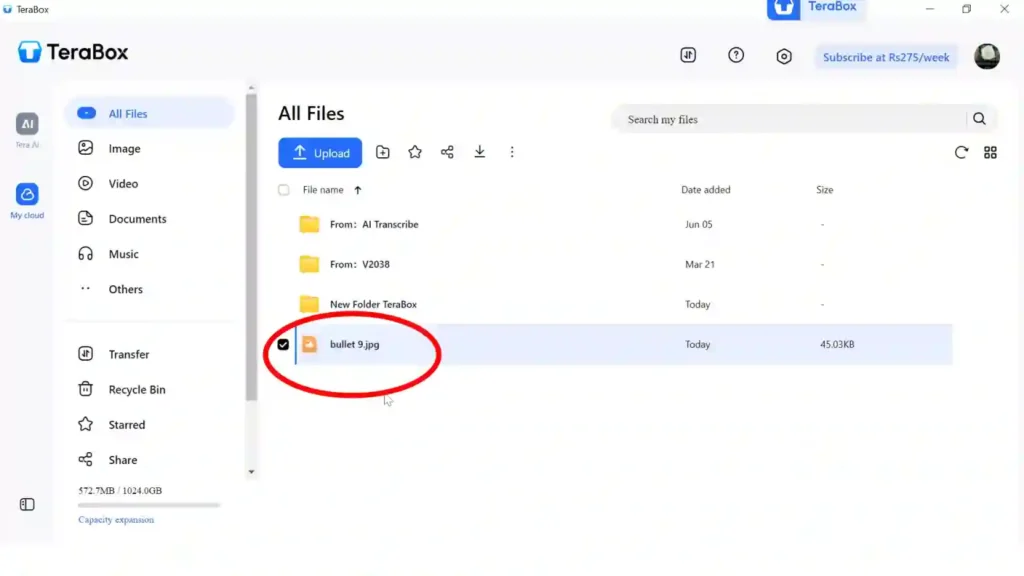Switch to grid view layout
Screen dimensions: 1024x576
(990, 152)
